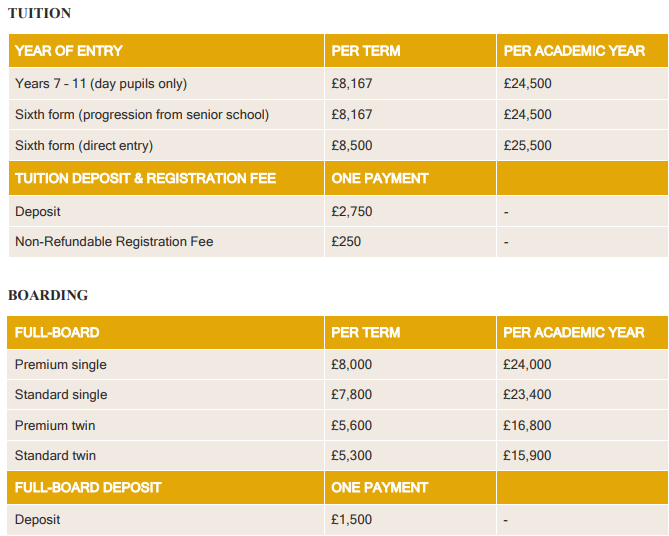
Task: Click the £2,750 tuition deposit amount
Action: pos(352,212)
